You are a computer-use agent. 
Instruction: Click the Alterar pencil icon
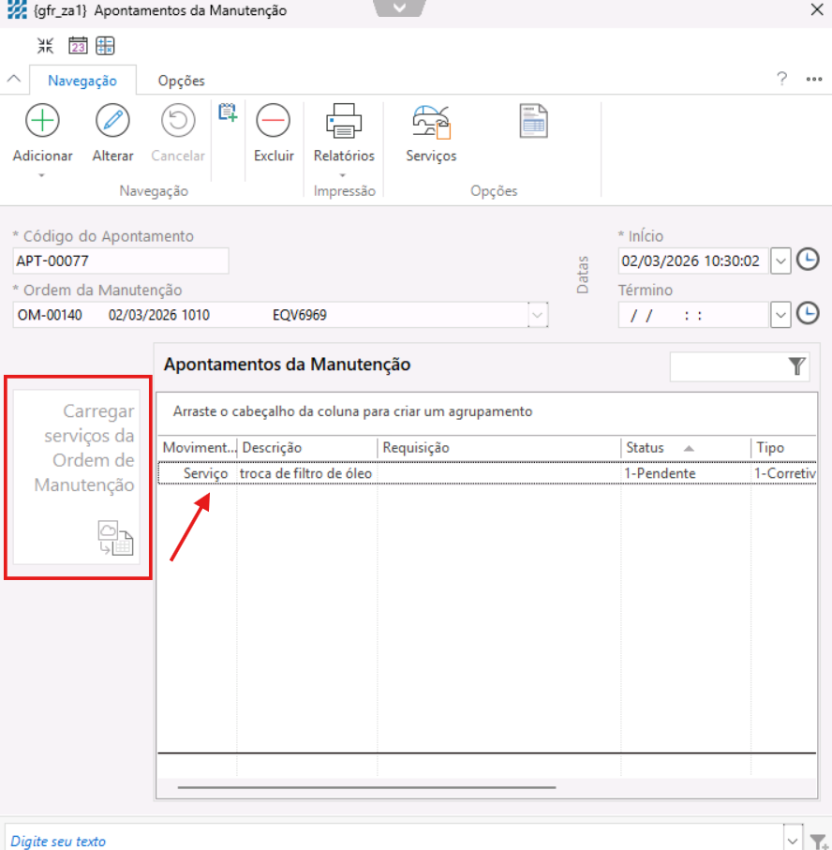(x=112, y=121)
